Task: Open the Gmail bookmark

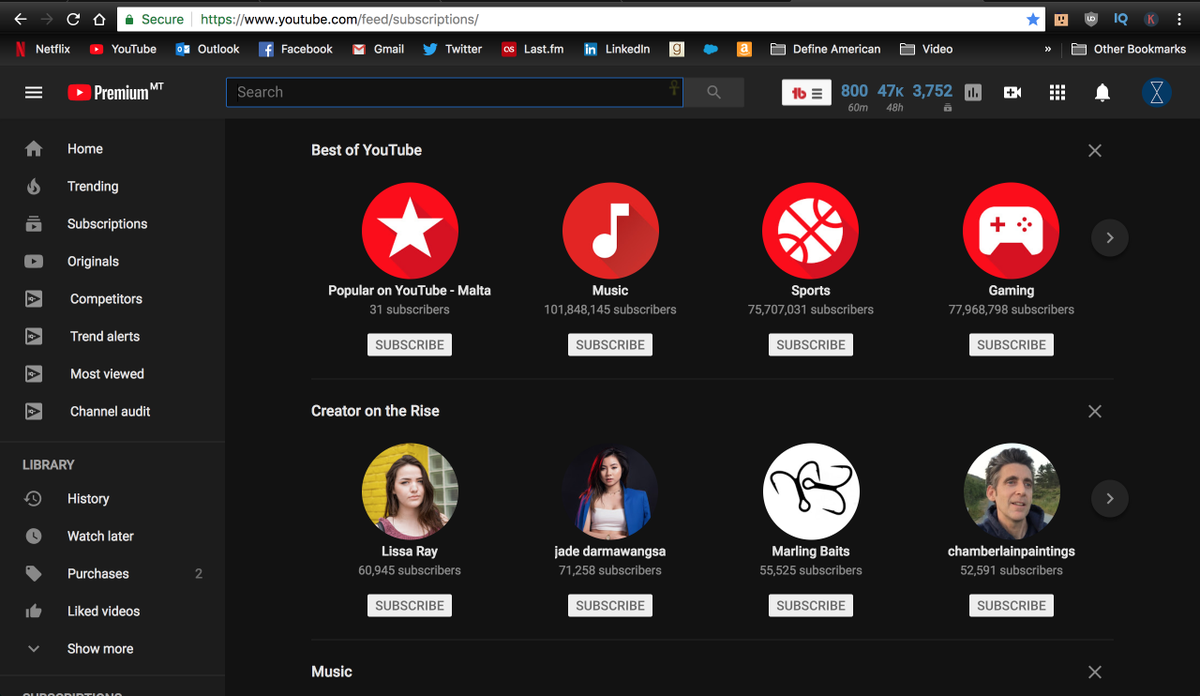Action: [x=378, y=49]
